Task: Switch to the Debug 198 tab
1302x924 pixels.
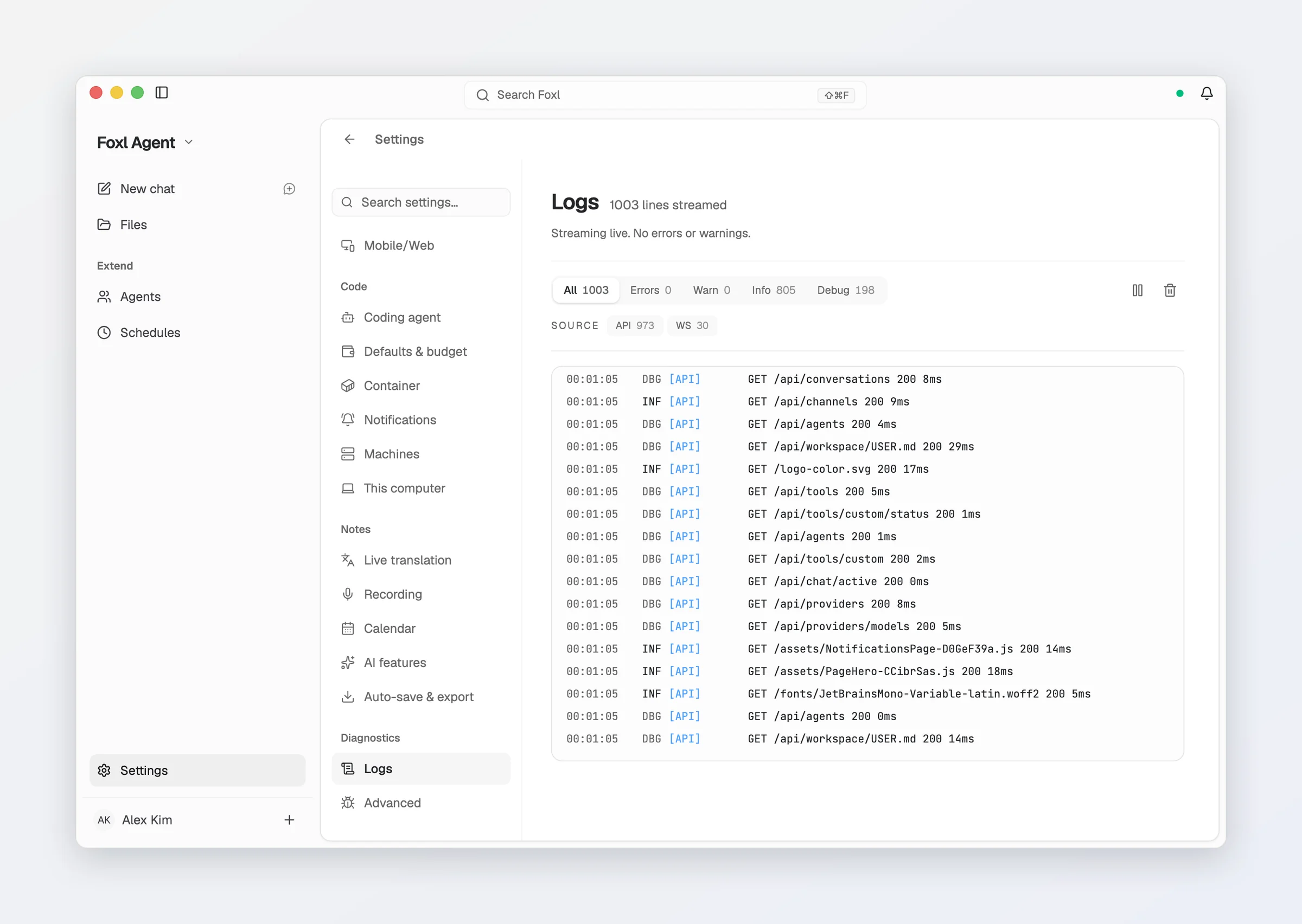Action: tap(846, 290)
